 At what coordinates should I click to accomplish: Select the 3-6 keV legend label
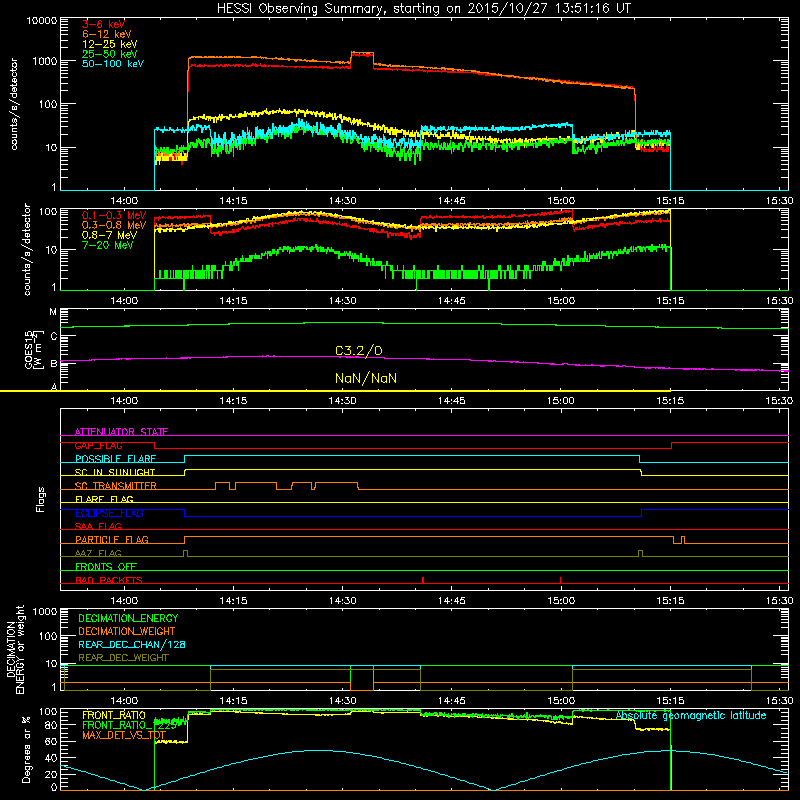pos(104,24)
